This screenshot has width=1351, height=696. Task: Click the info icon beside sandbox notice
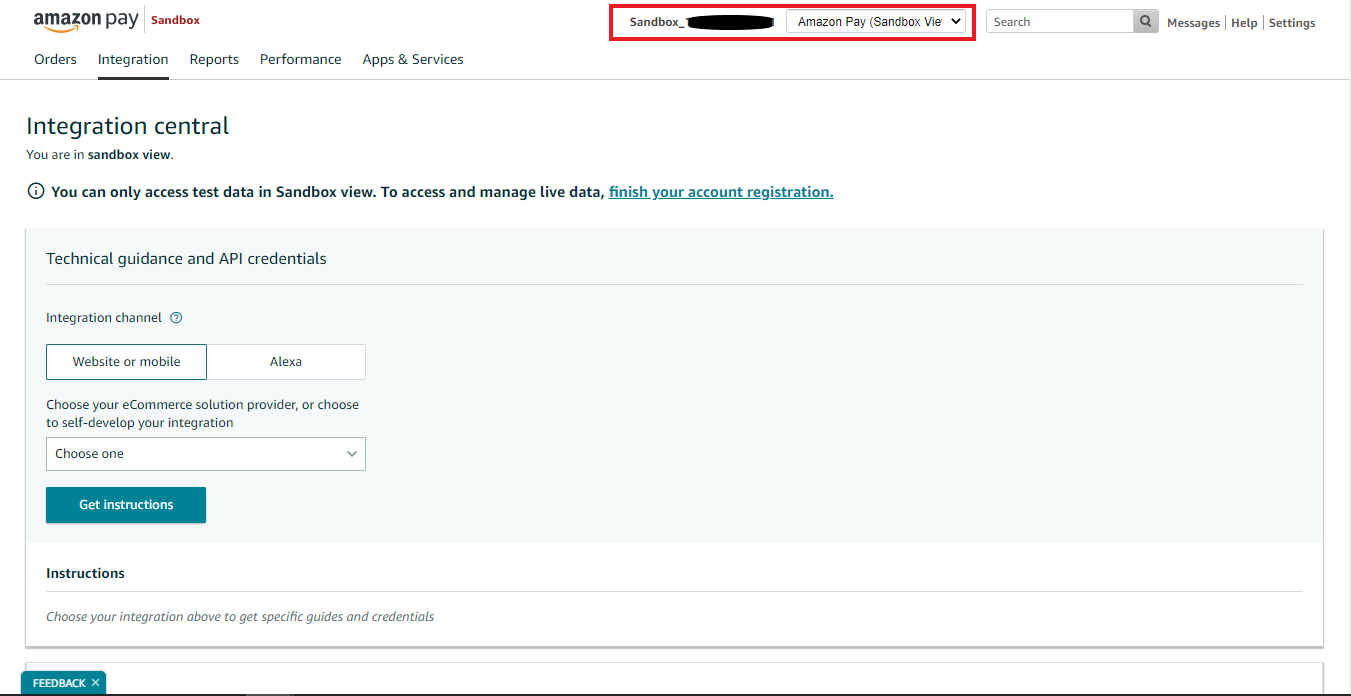click(x=36, y=191)
